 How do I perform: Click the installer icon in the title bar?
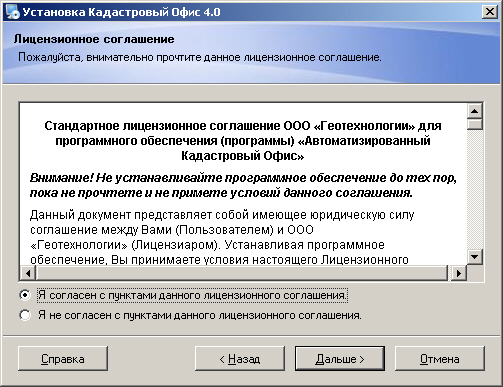click(x=13, y=12)
